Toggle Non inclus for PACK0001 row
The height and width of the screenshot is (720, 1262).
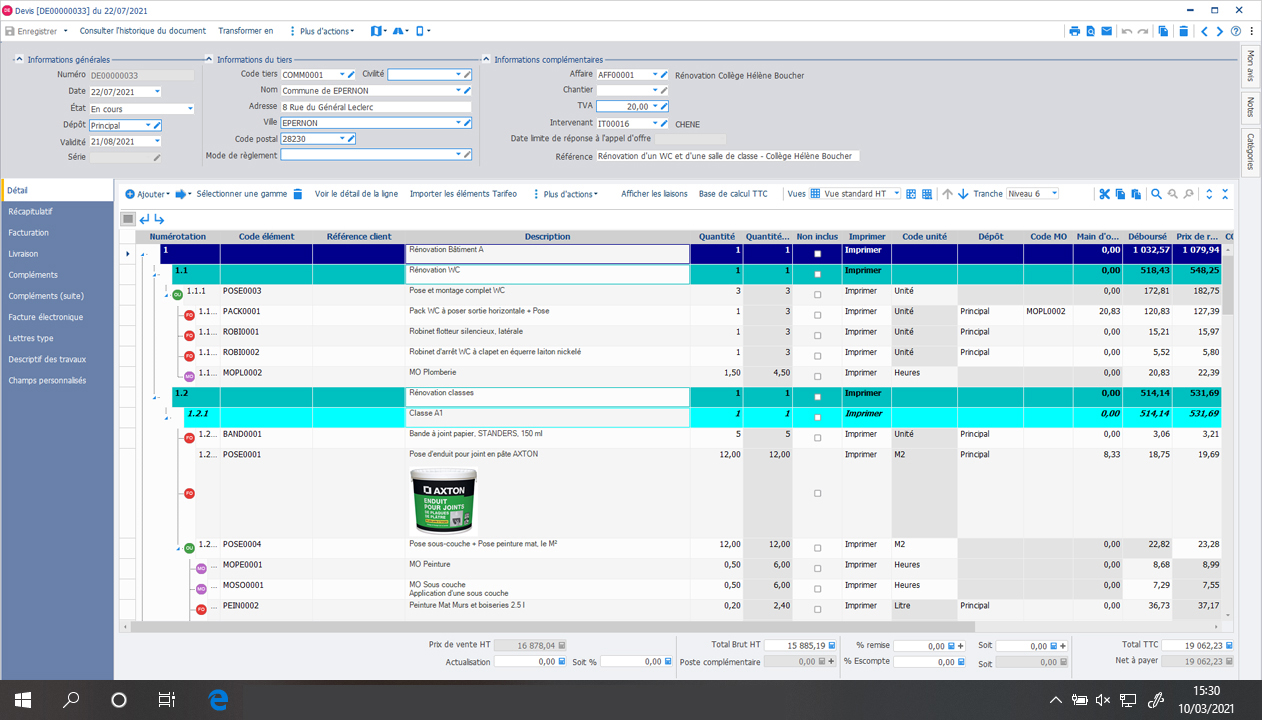click(x=817, y=315)
